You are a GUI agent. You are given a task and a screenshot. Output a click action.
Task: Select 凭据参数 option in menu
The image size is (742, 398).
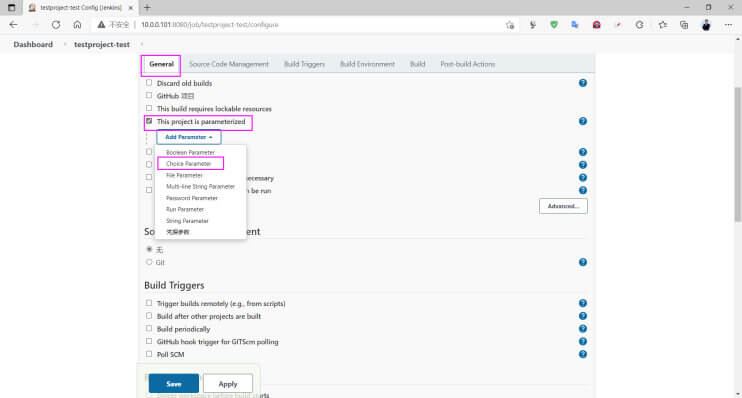tap(177, 232)
